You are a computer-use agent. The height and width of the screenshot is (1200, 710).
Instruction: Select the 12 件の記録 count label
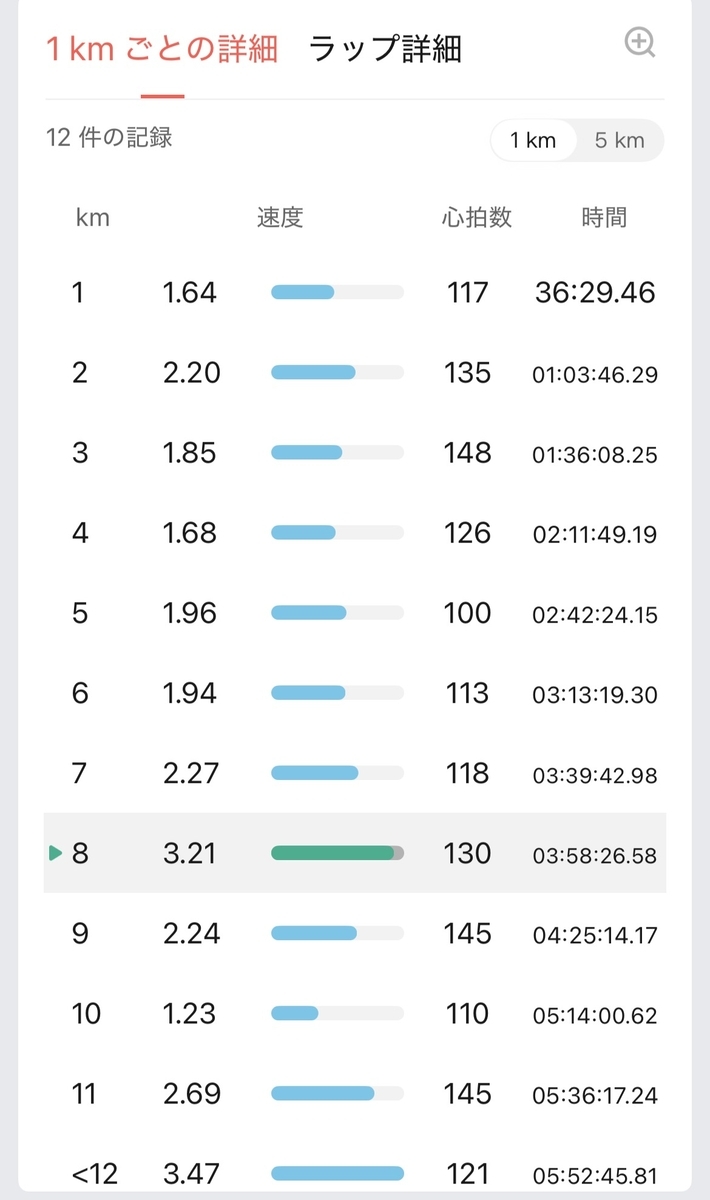coord(110,138)
